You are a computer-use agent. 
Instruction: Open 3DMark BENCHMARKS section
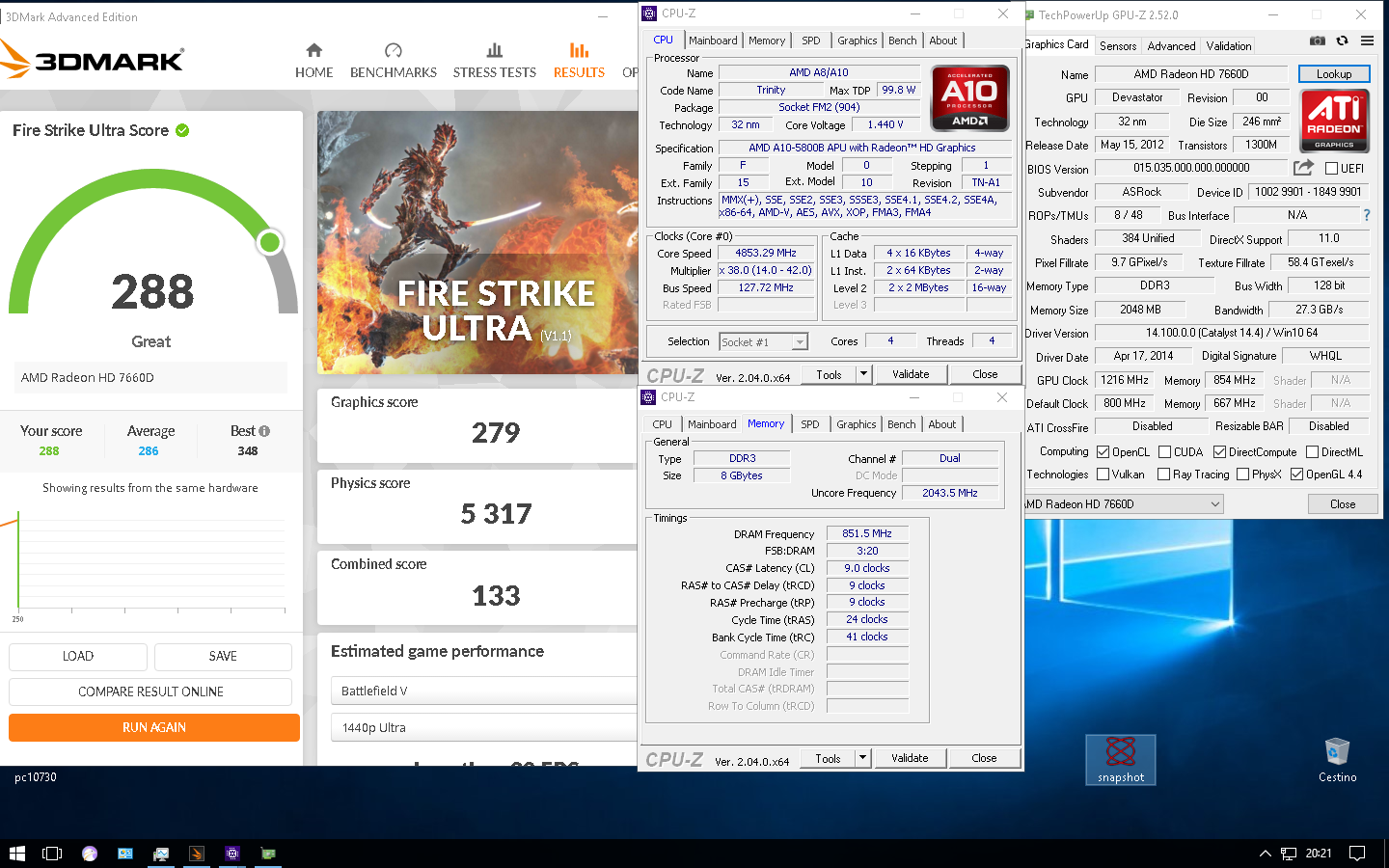pyautogui.click(x=393, y=61)
